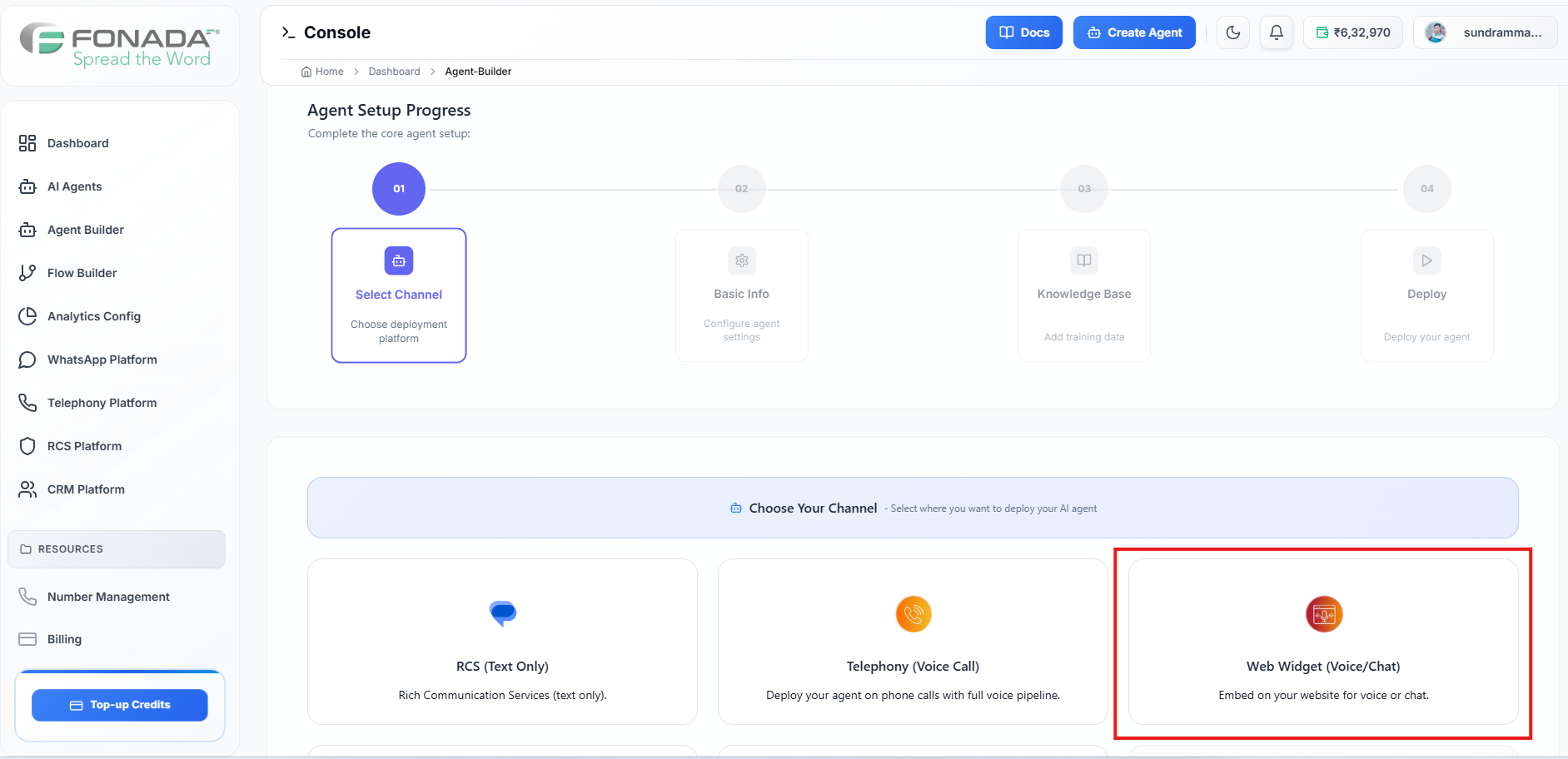Click the Fonada logo
Screen dimensions: 1568x759
(x=120, y=45)
